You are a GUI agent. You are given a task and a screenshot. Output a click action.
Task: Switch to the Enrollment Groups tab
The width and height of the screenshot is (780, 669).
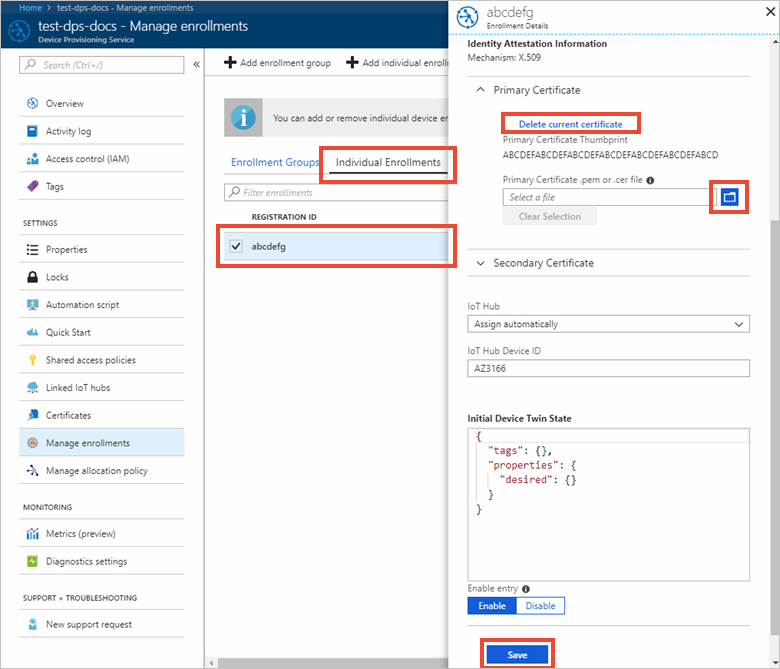click(275, 162)
